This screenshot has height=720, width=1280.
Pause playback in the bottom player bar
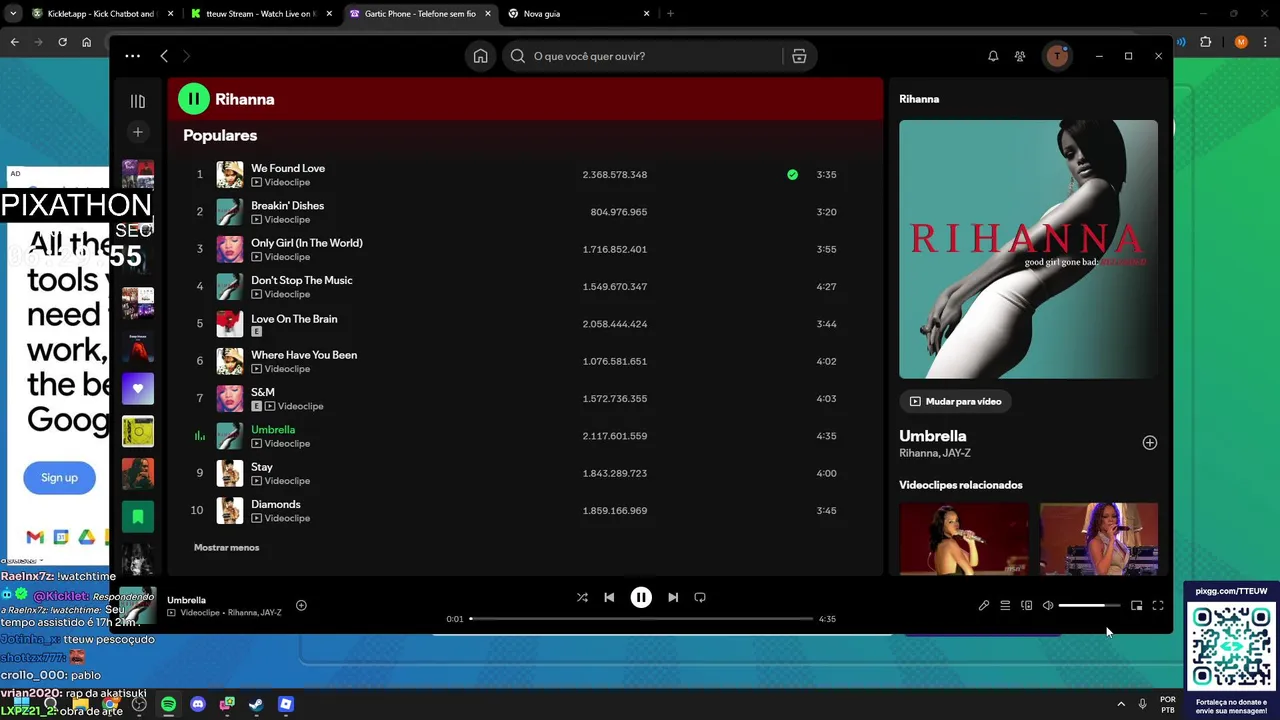(641, 597)
